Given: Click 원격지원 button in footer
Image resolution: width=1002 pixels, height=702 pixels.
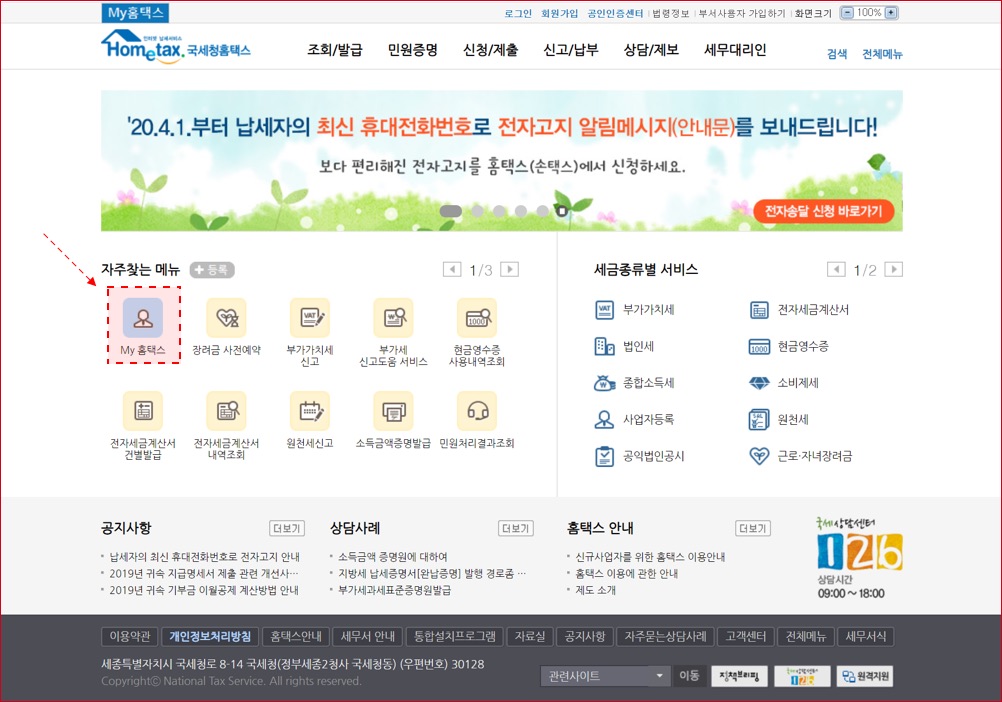Looking at the screenshot, I should (x=865, y=676).
